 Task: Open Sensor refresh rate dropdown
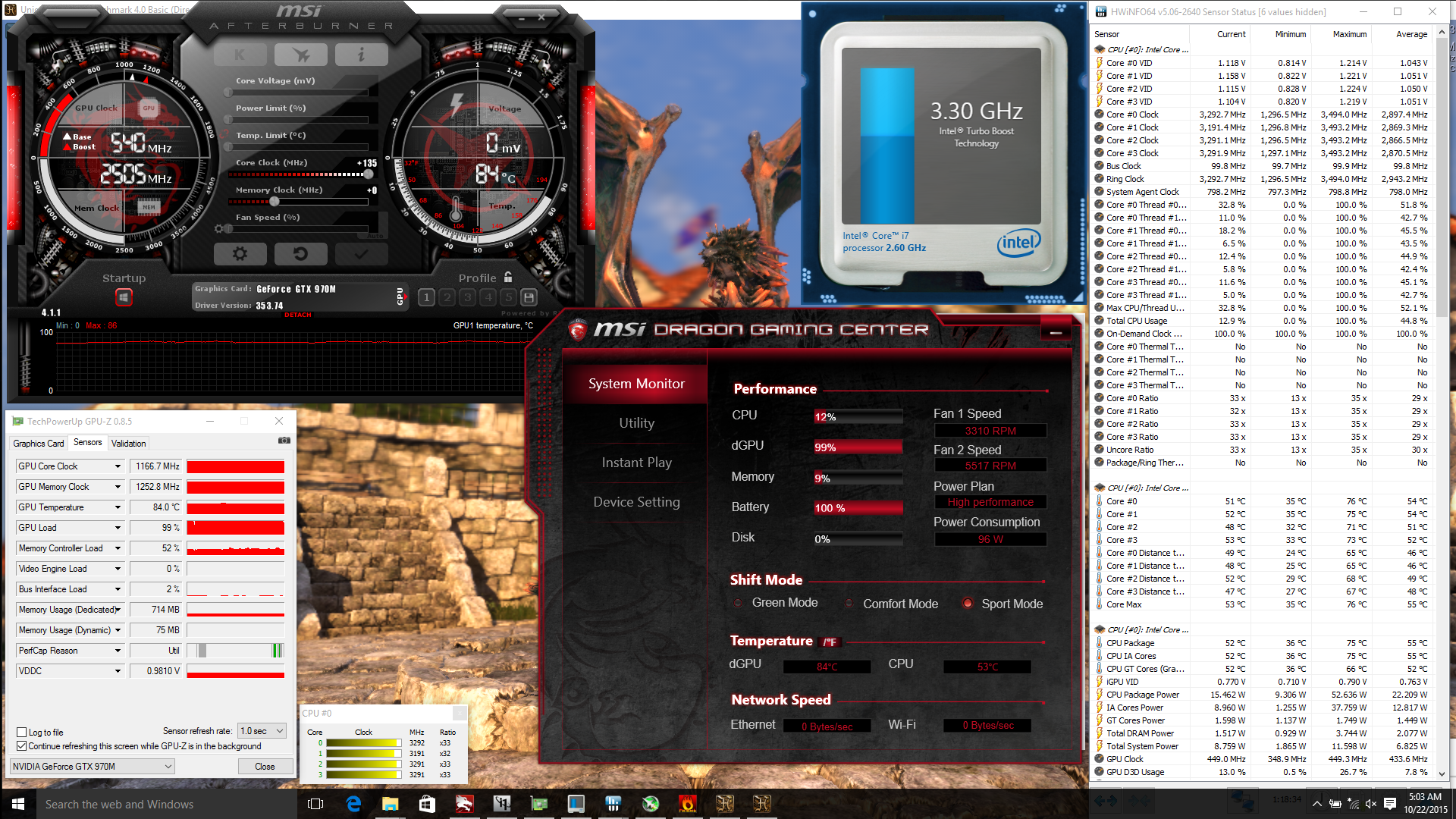point(262,731)
